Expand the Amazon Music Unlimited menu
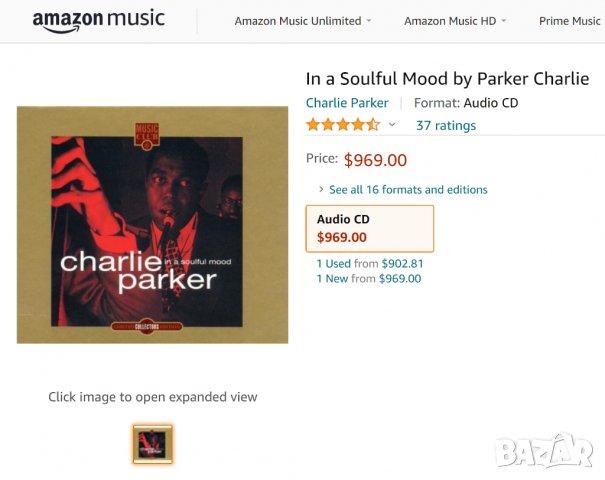This screenshot has width=605, height=480. click(x=302, y=21)
